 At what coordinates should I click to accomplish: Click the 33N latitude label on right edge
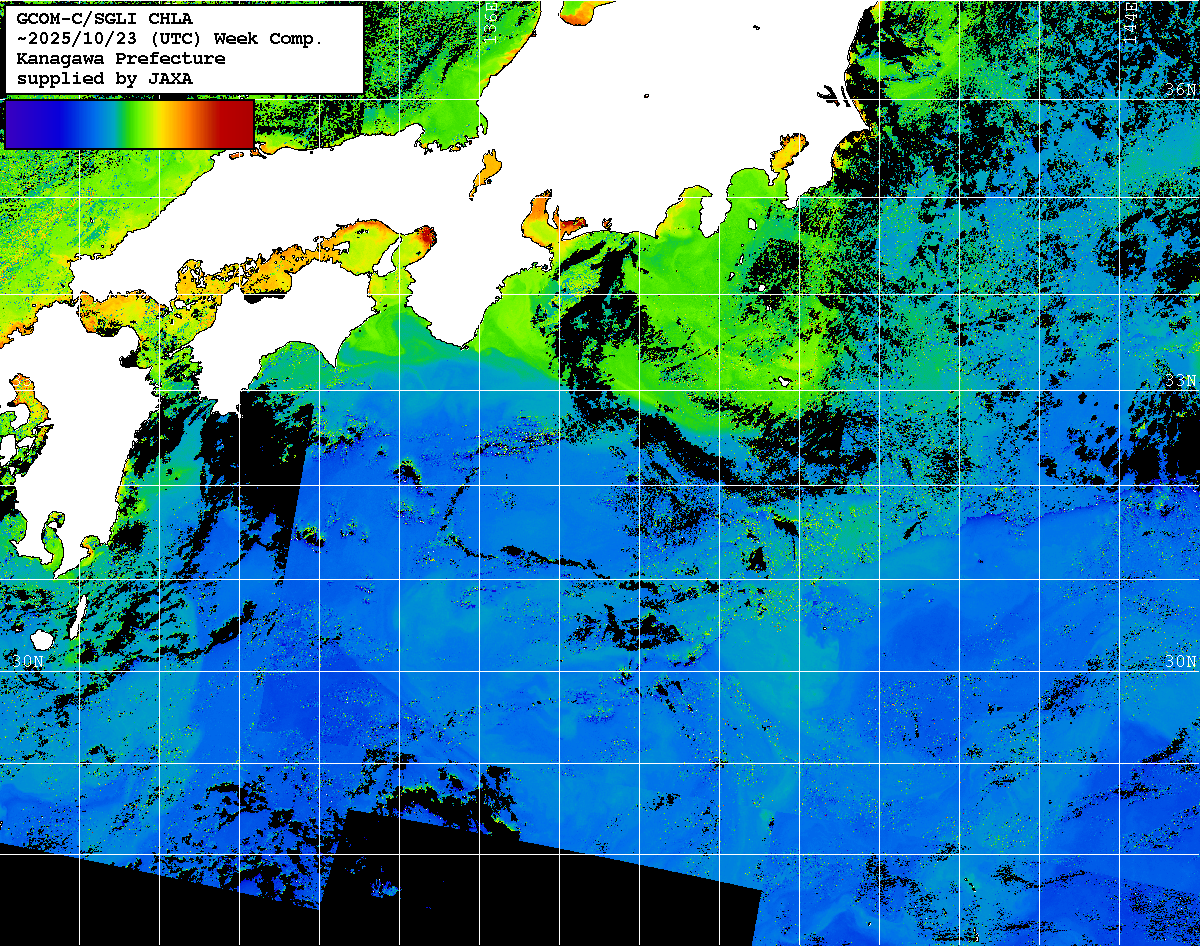[x=1180, y=381]
